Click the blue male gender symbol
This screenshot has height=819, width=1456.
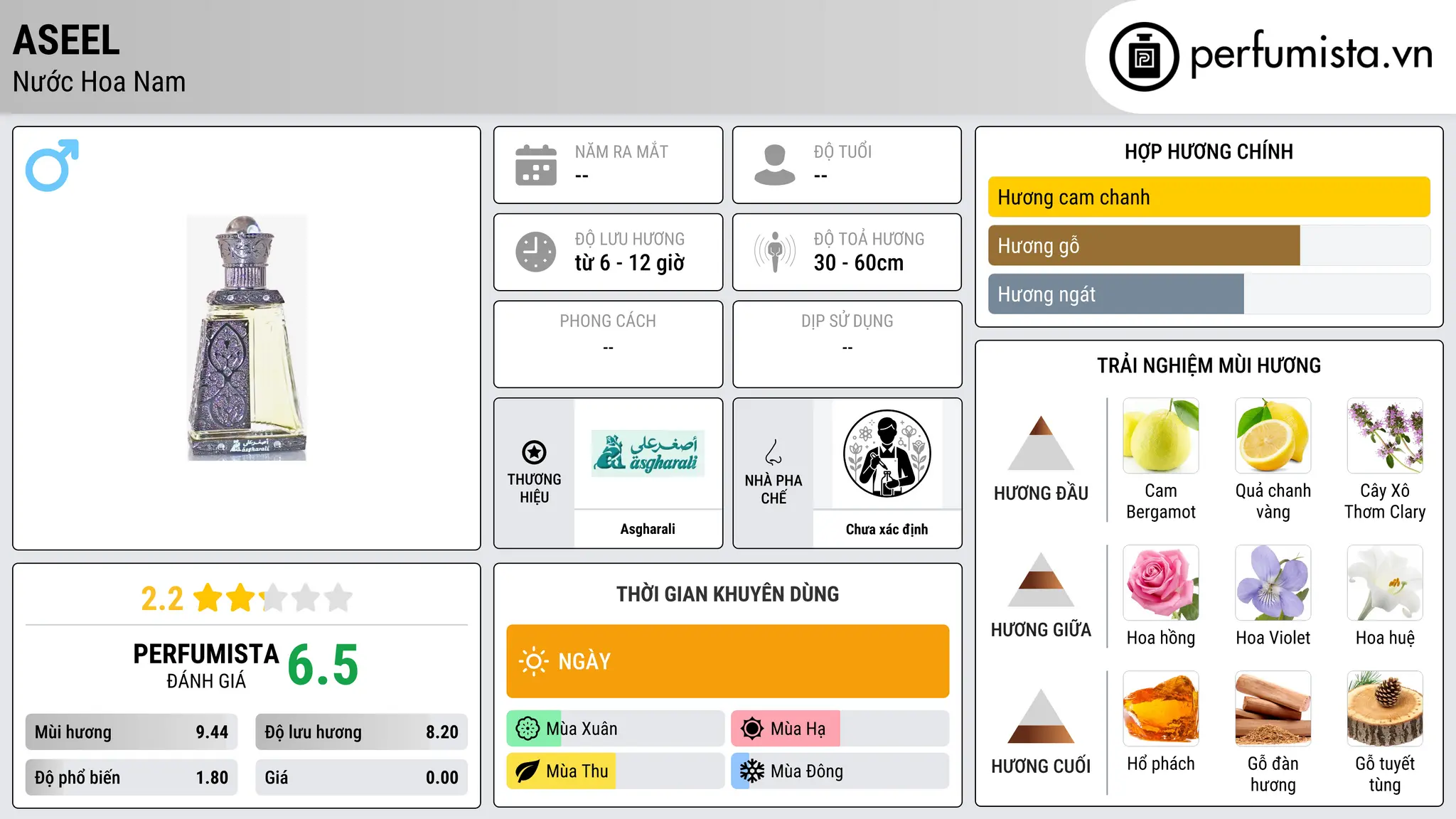(52, 165)
